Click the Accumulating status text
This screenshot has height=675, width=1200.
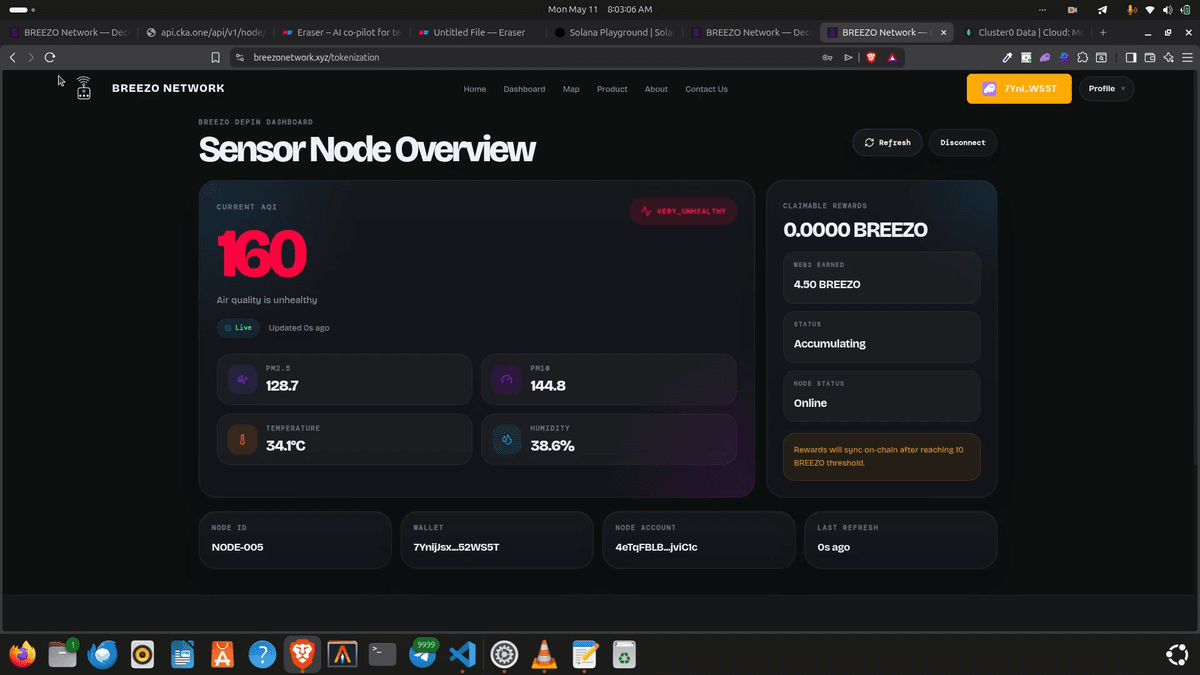point(830,343)
